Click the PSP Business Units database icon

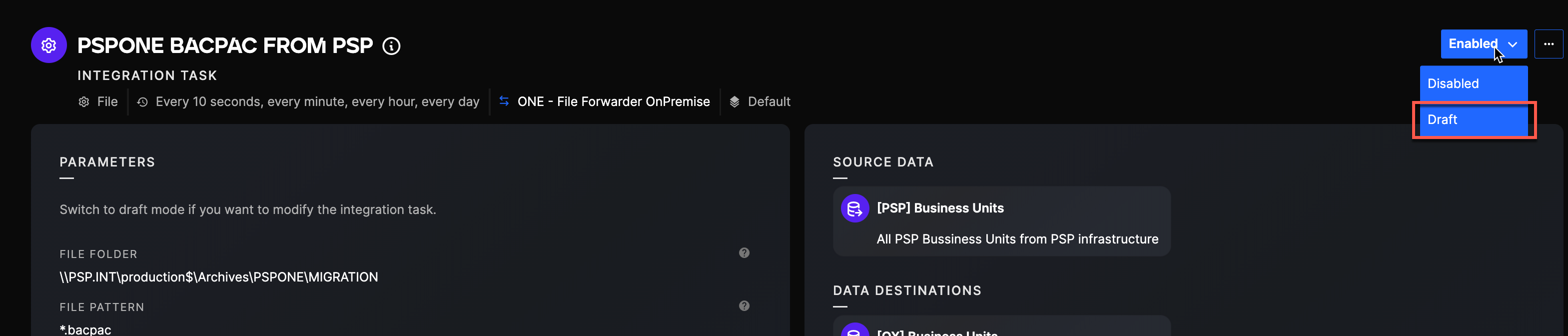(x=854, y=209)
